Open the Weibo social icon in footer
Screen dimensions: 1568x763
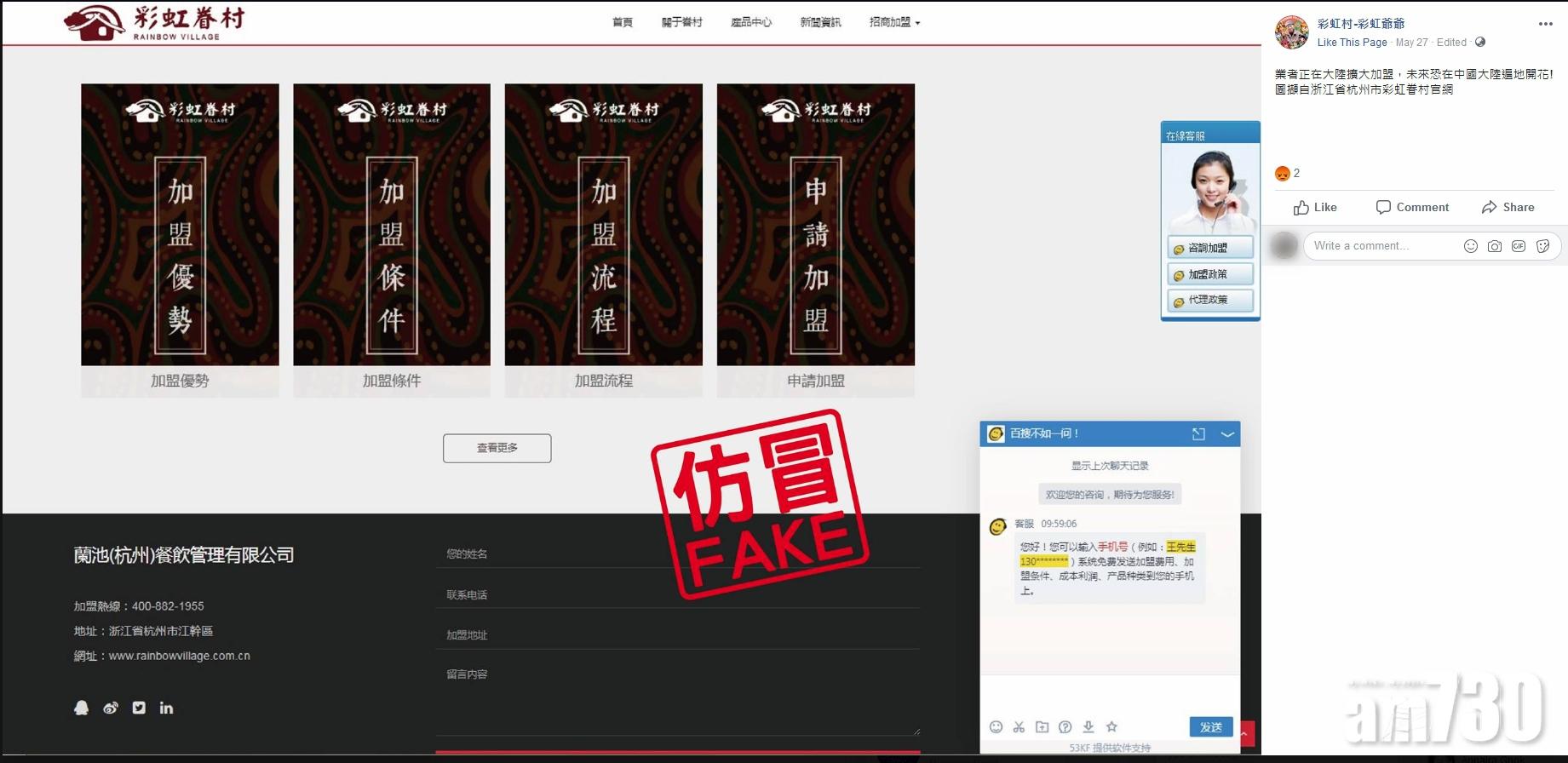[x=111, y=708]
